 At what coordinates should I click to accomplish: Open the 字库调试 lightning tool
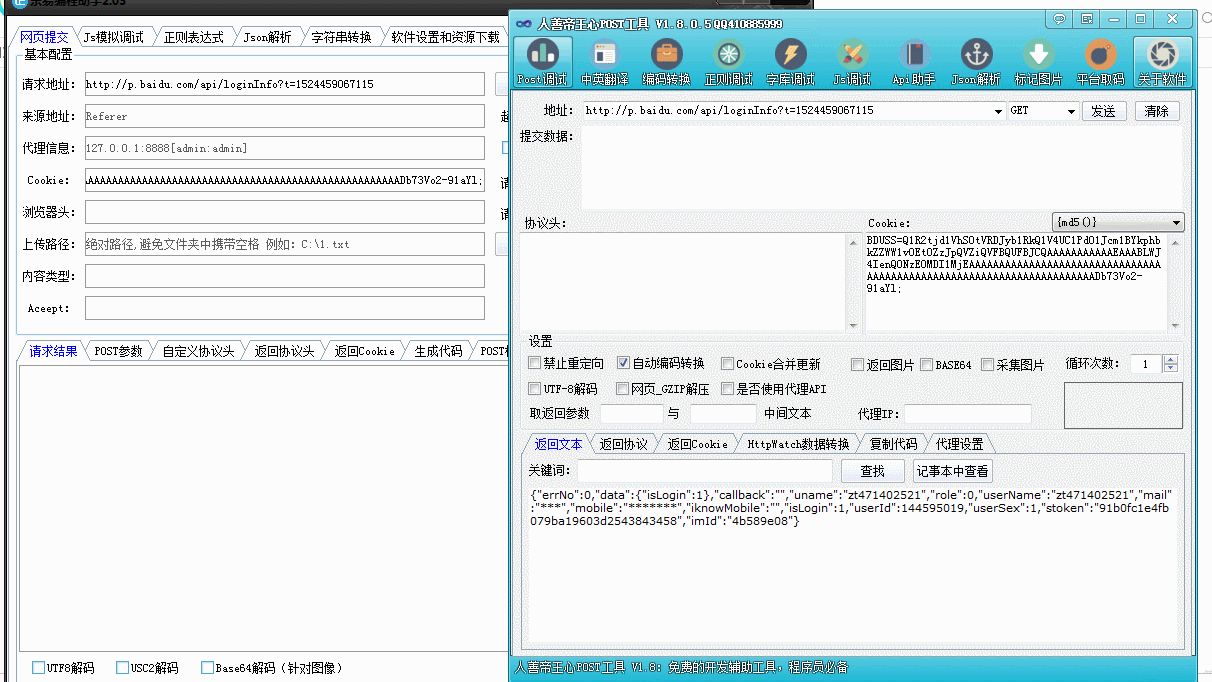pyautogui.click(x=791, y=62)
